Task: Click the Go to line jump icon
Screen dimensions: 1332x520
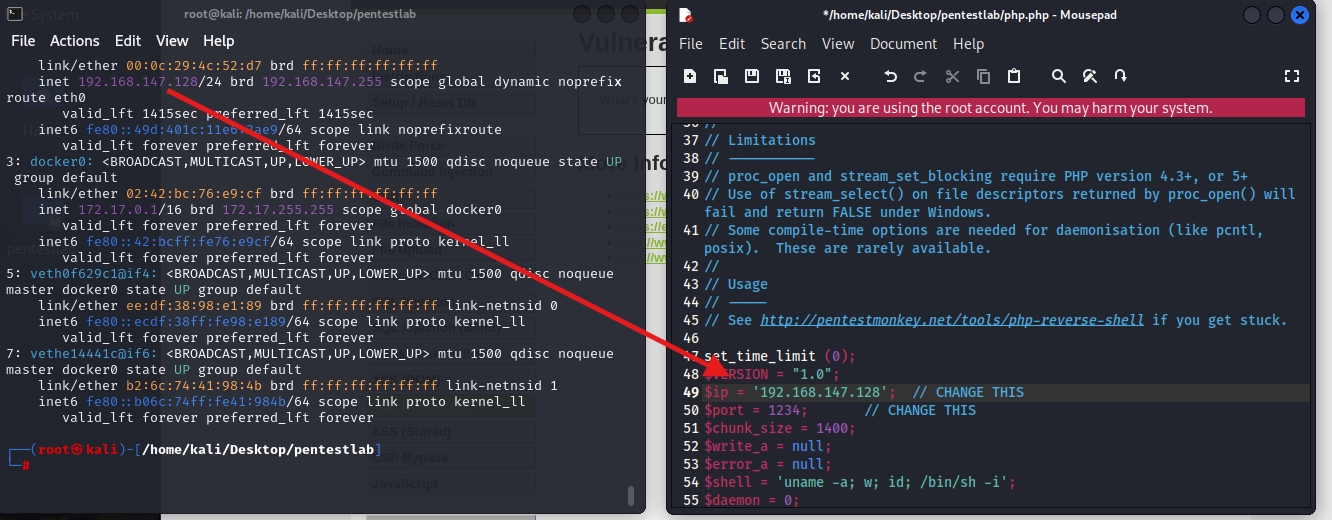Action: tap(1121, 76)
